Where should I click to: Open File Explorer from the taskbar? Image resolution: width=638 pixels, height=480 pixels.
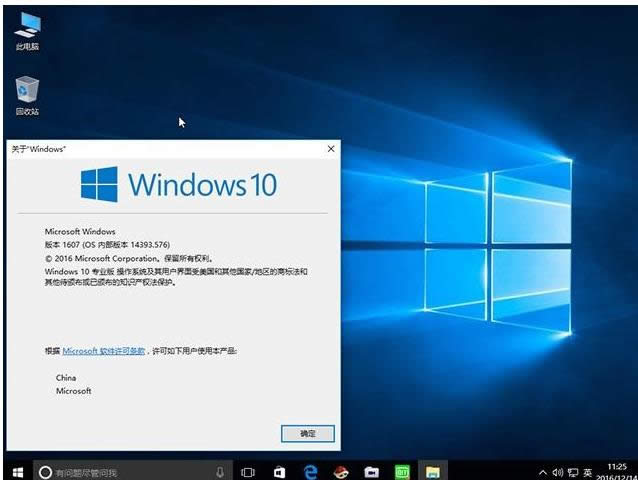[432, 471]
